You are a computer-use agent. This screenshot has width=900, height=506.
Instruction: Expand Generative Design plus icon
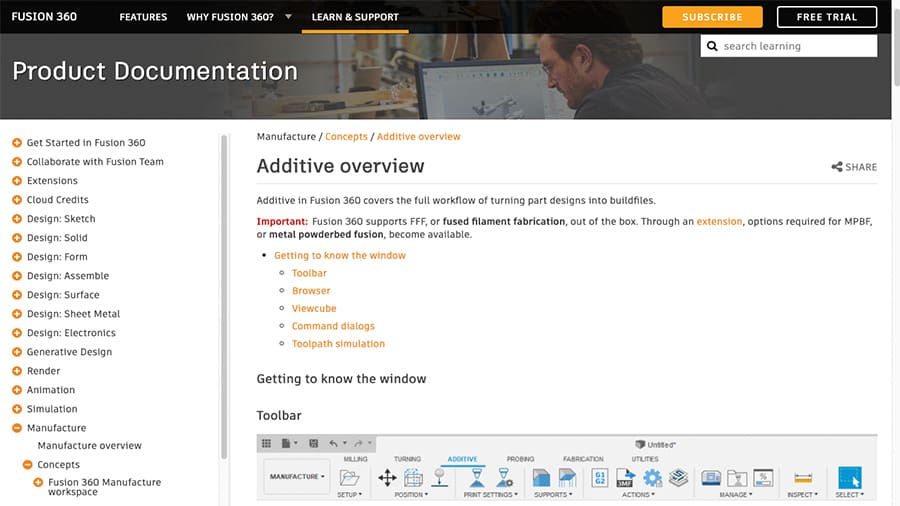(x=17, y=352)
